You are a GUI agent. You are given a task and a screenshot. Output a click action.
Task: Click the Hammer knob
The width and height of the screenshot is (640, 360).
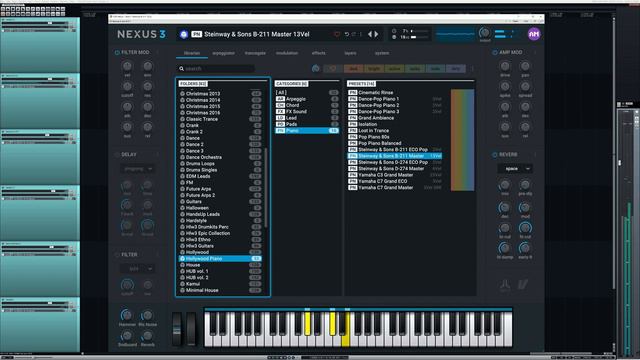(x=127, y=315)
